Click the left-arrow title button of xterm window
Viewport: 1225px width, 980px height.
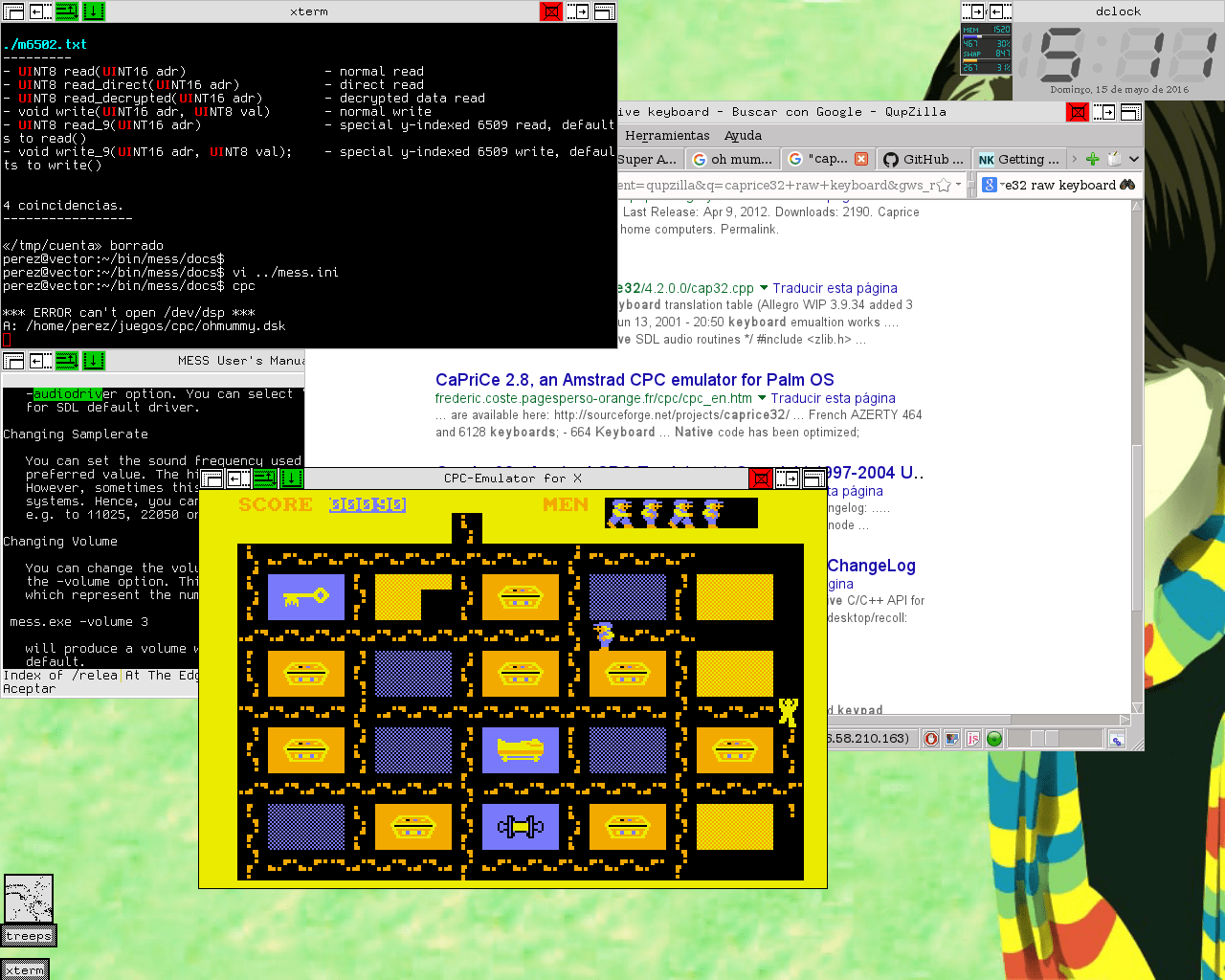tap(40, 11)
